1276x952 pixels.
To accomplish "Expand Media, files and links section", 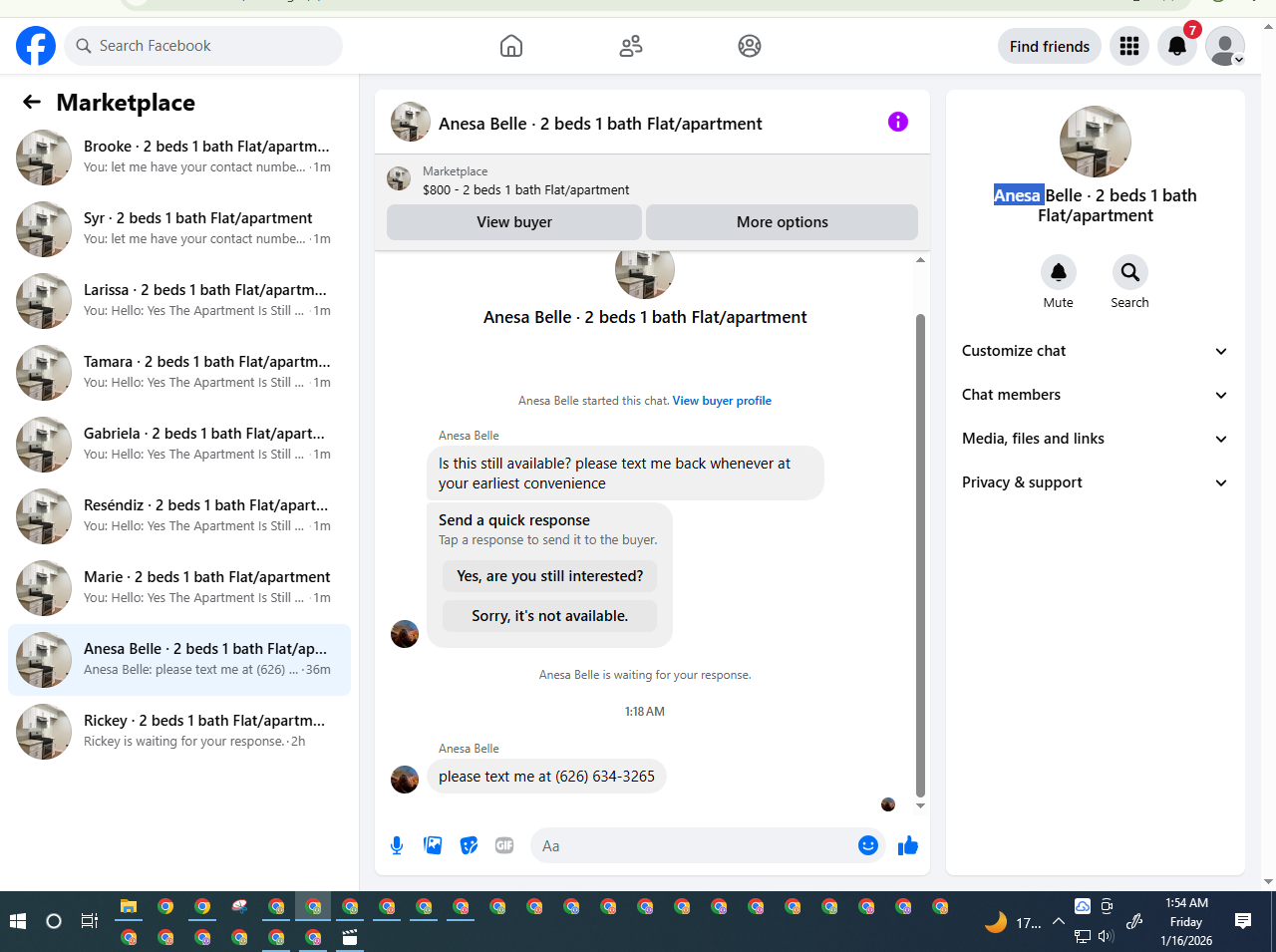I will pos(1096,439).
